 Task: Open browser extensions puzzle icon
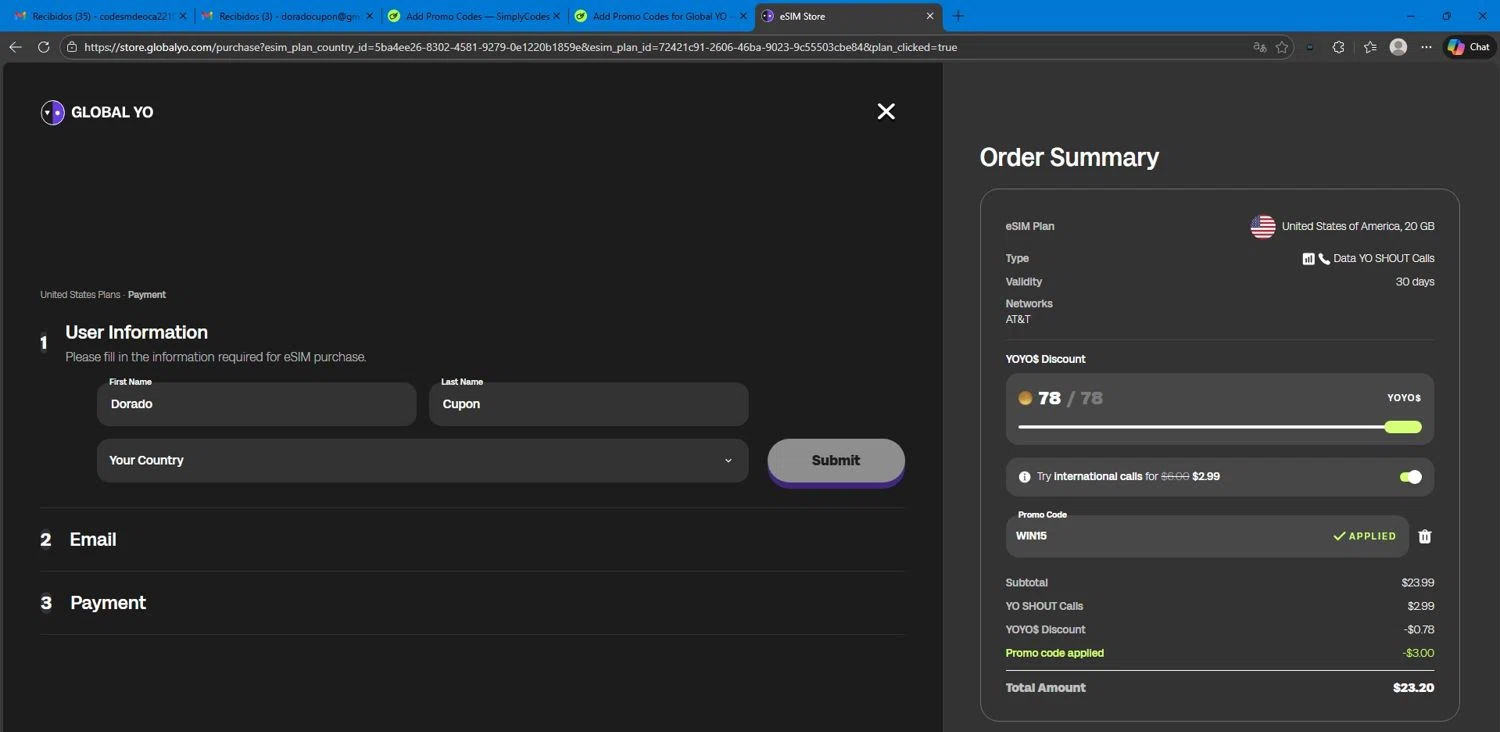tap(1338, 47)
